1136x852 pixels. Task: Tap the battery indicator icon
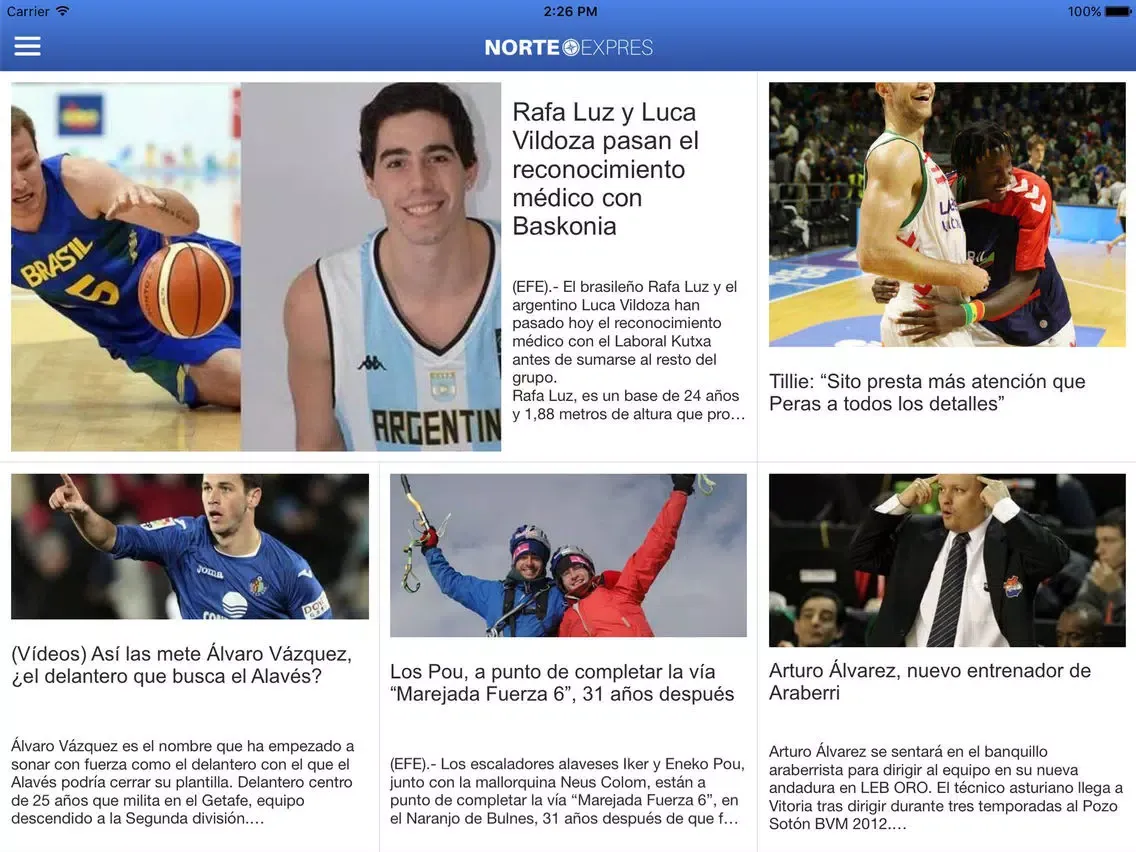[x=1117, y=12]
